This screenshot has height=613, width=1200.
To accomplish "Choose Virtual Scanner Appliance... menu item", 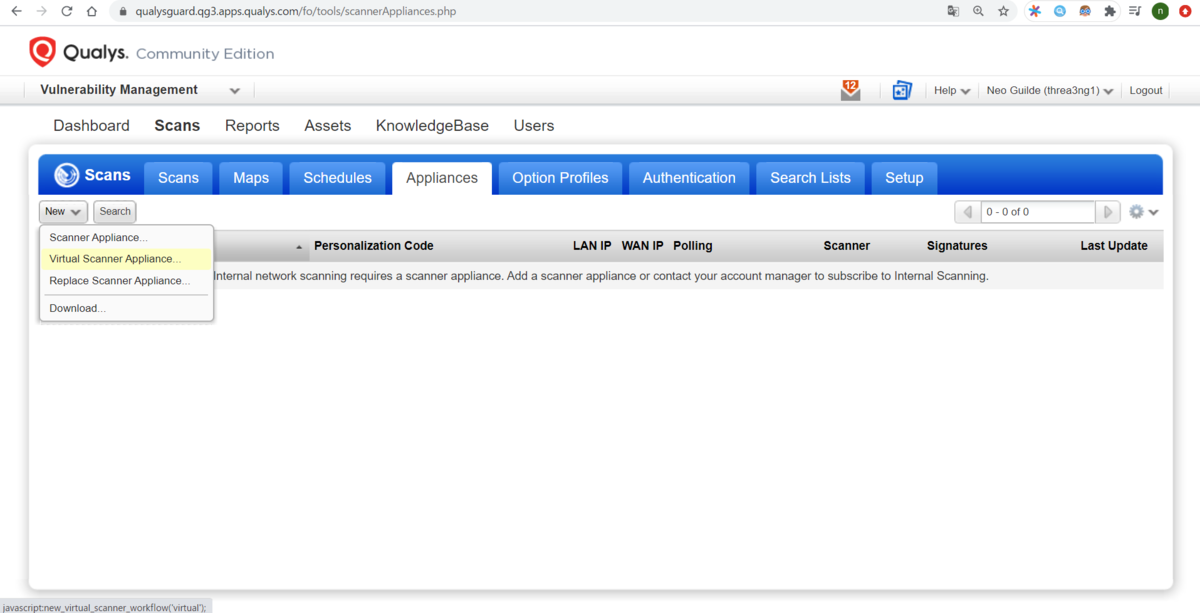I will (126, 259).
